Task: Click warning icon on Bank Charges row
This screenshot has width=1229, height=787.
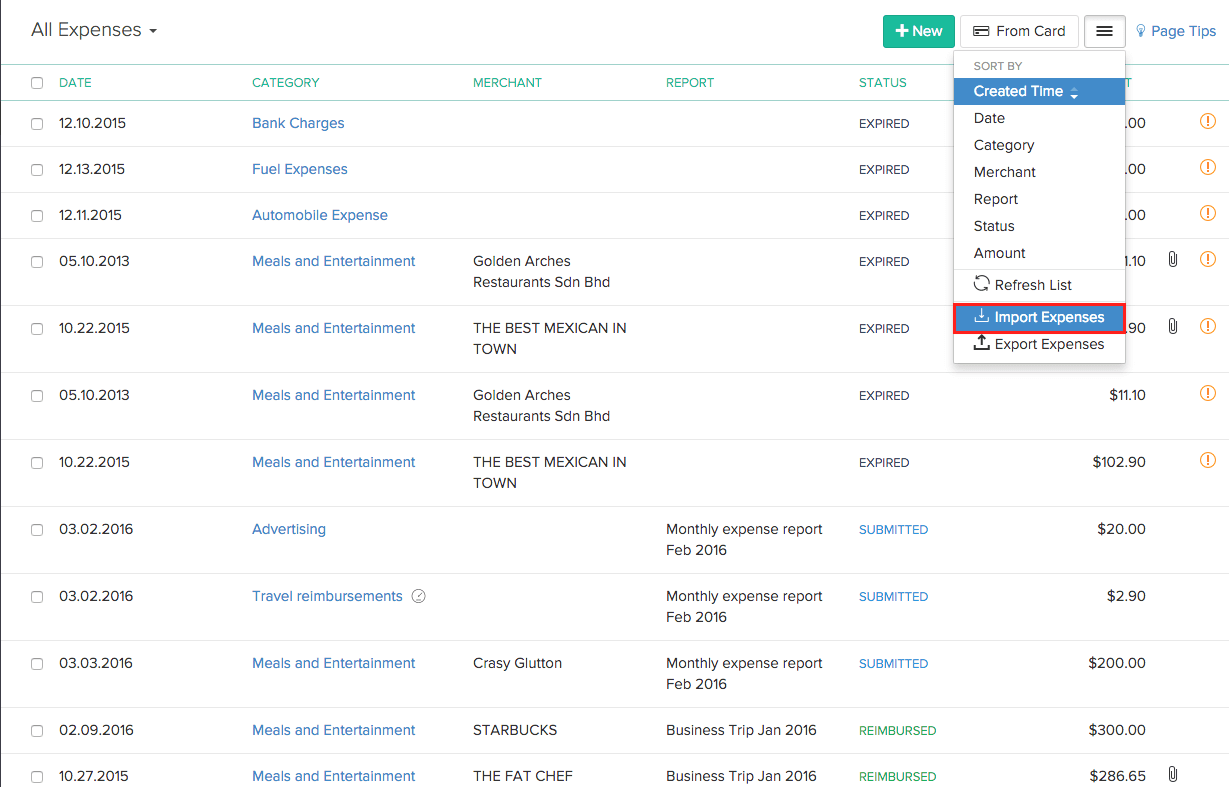Action: click(1207, 122)
